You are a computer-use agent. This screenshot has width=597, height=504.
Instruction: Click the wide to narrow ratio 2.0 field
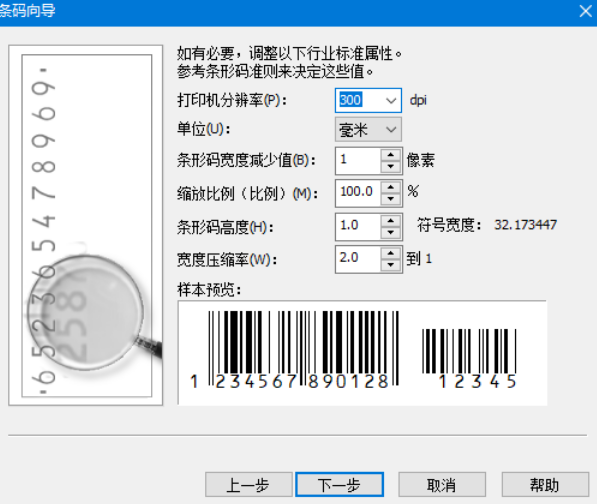(x=358, y=259)
